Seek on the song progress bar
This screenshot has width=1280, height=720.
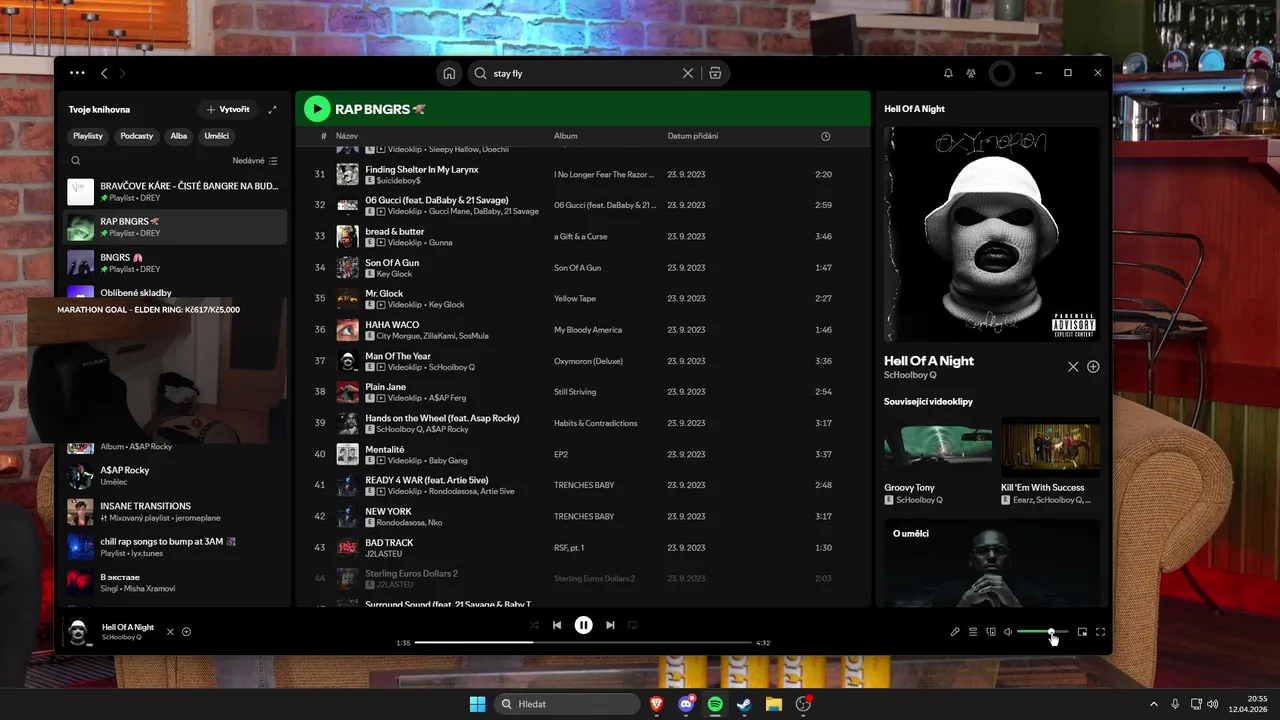click(x=583, y=642)
